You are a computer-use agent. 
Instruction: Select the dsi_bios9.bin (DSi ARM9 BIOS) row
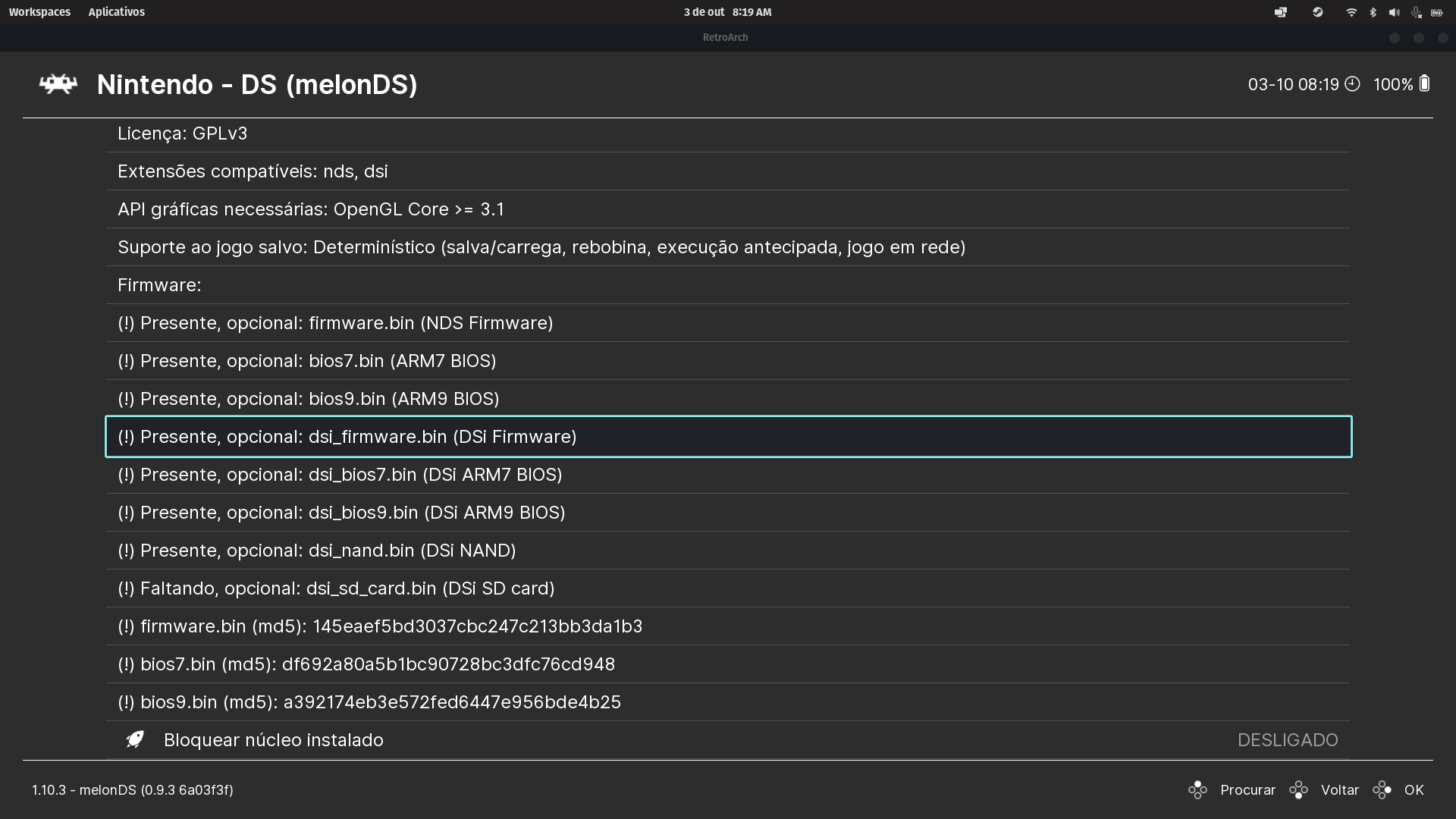click(x=728, y=513)
